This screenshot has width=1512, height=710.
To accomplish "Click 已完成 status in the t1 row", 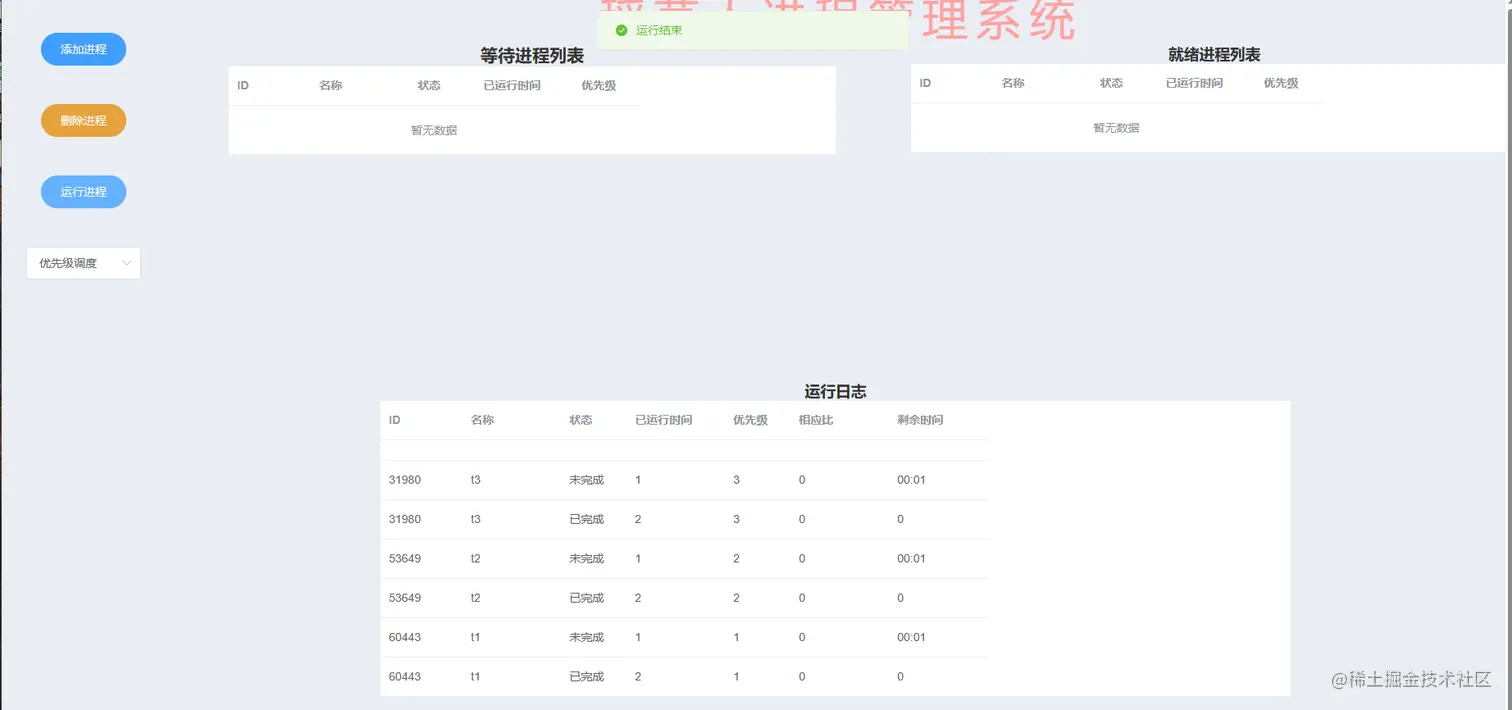I will click(x=587, y=677).
